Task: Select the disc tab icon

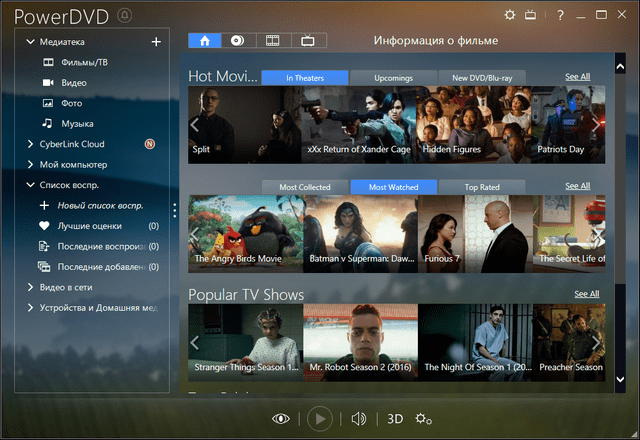Action: pos(238,40)
